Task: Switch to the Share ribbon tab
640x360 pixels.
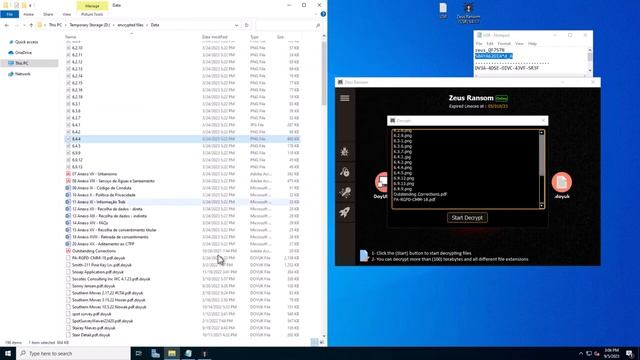Action: [x=48, y=14]
